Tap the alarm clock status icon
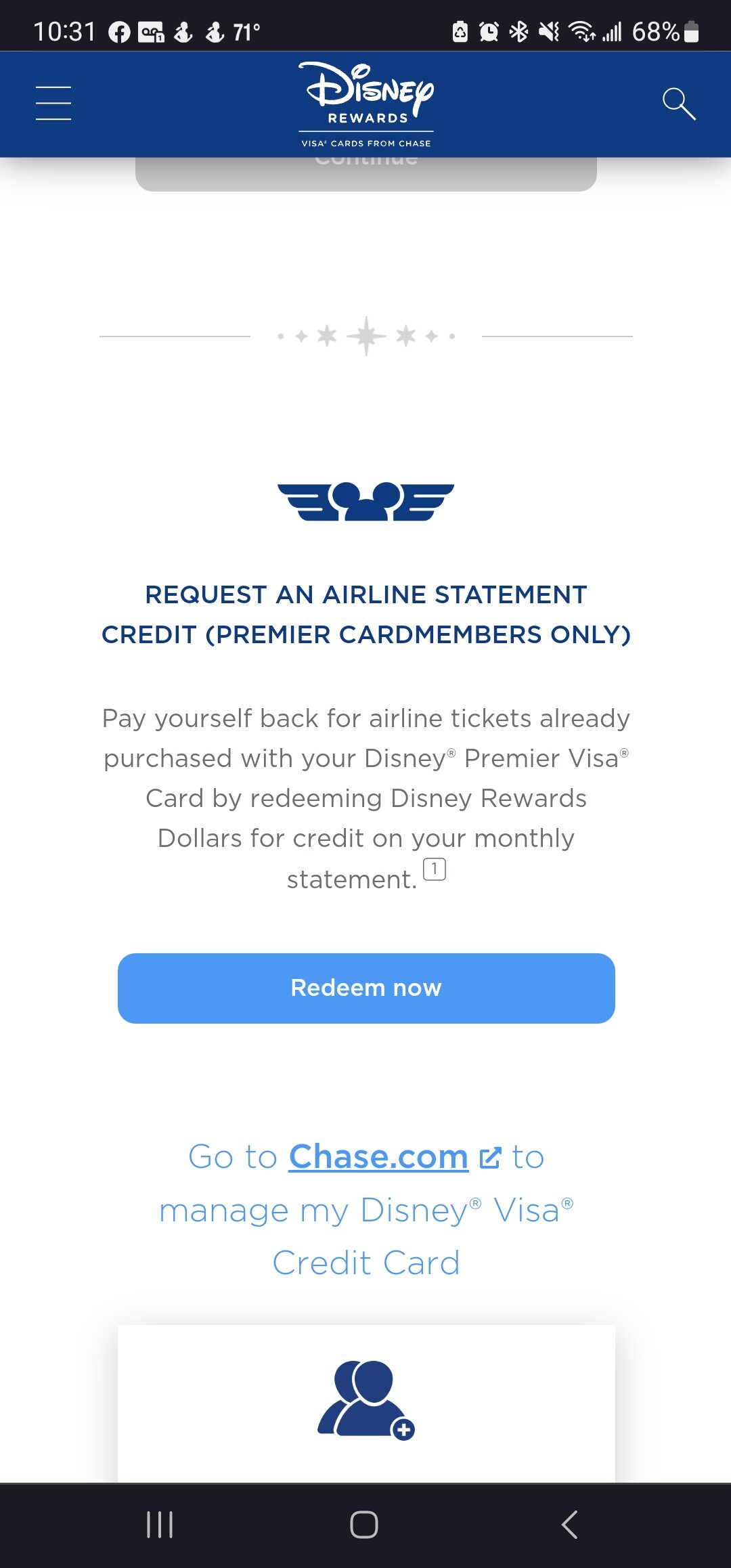The image size is (731, 1568). tap(489, 32)
